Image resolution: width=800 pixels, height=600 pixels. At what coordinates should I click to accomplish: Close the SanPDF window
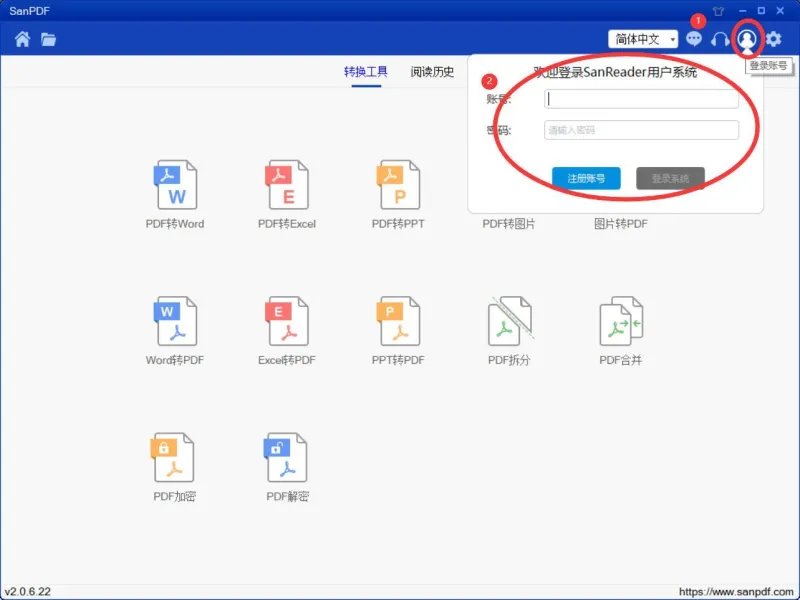coord(780,11)
